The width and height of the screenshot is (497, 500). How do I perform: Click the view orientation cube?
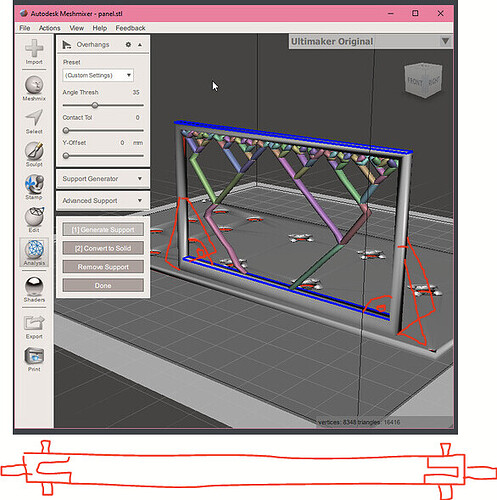(424, 80)
